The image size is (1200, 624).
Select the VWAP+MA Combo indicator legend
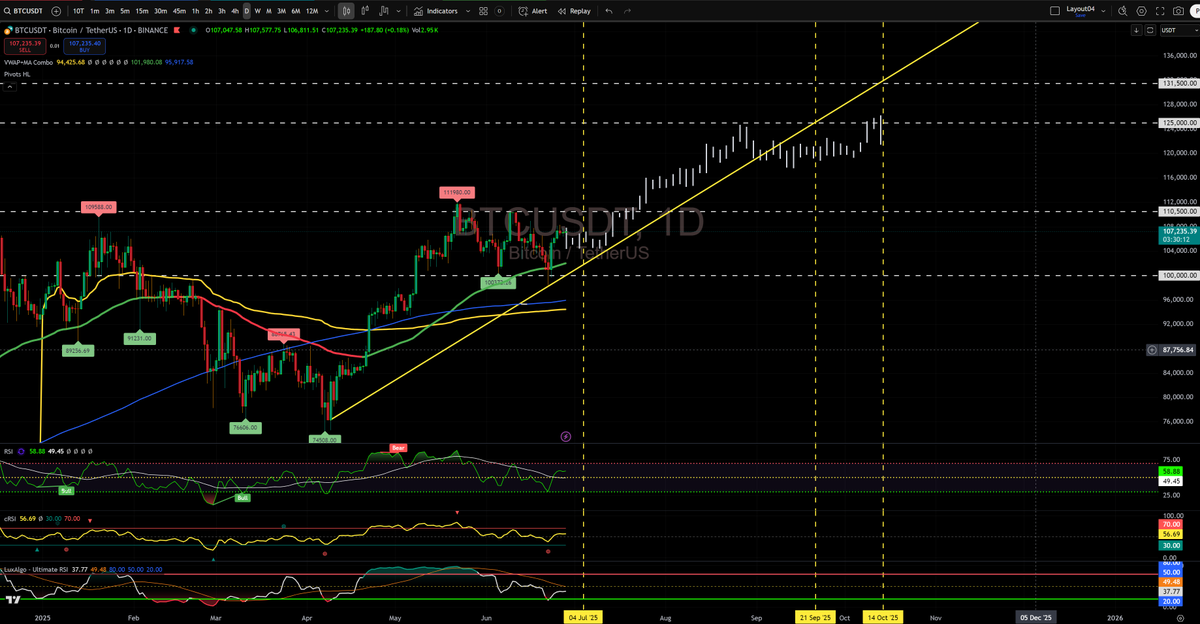point(28,62)
